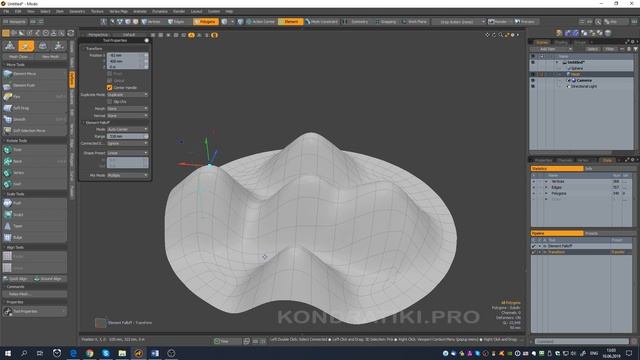Open the Symmetry options
The image size is (640, 360).
coord(356,22)
